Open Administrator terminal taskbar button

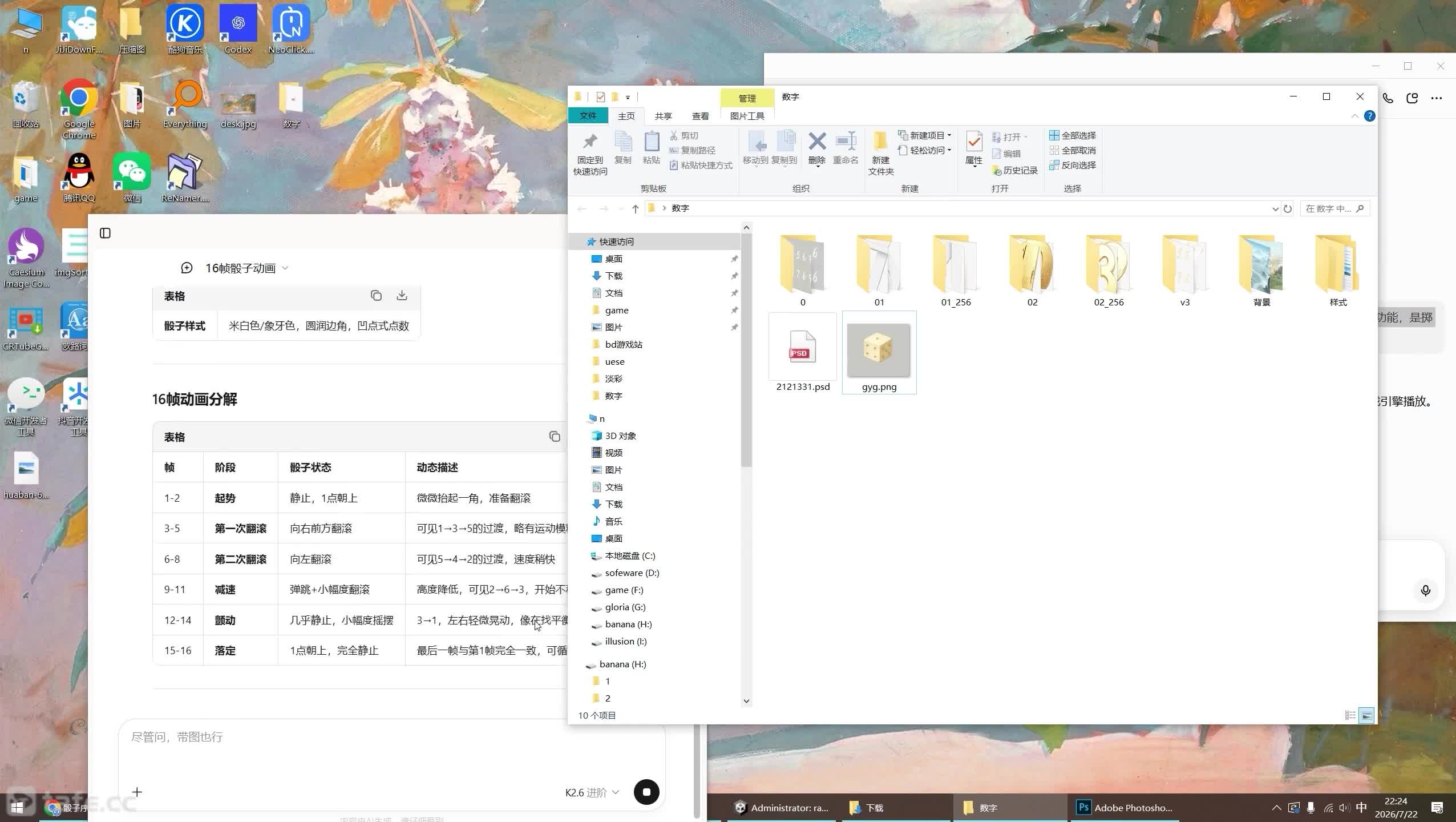coord(782,808)
